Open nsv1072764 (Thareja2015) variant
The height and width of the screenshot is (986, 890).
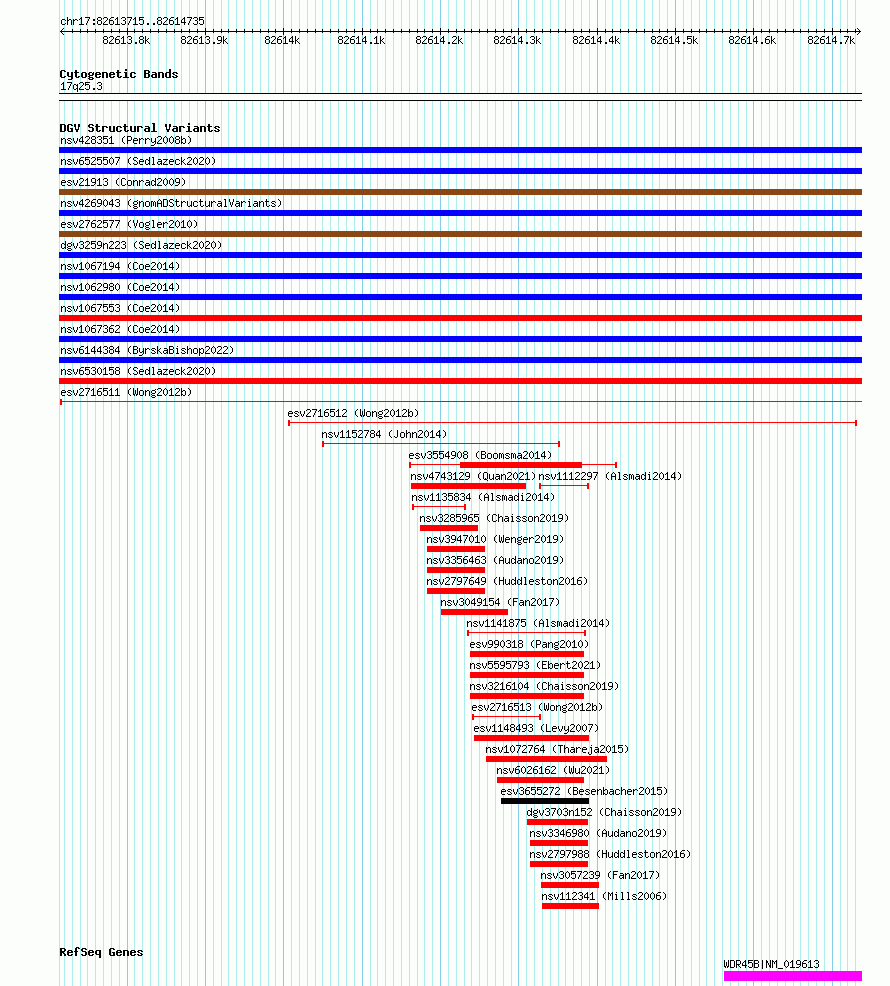pyautogui.click(x=557, y=750)
